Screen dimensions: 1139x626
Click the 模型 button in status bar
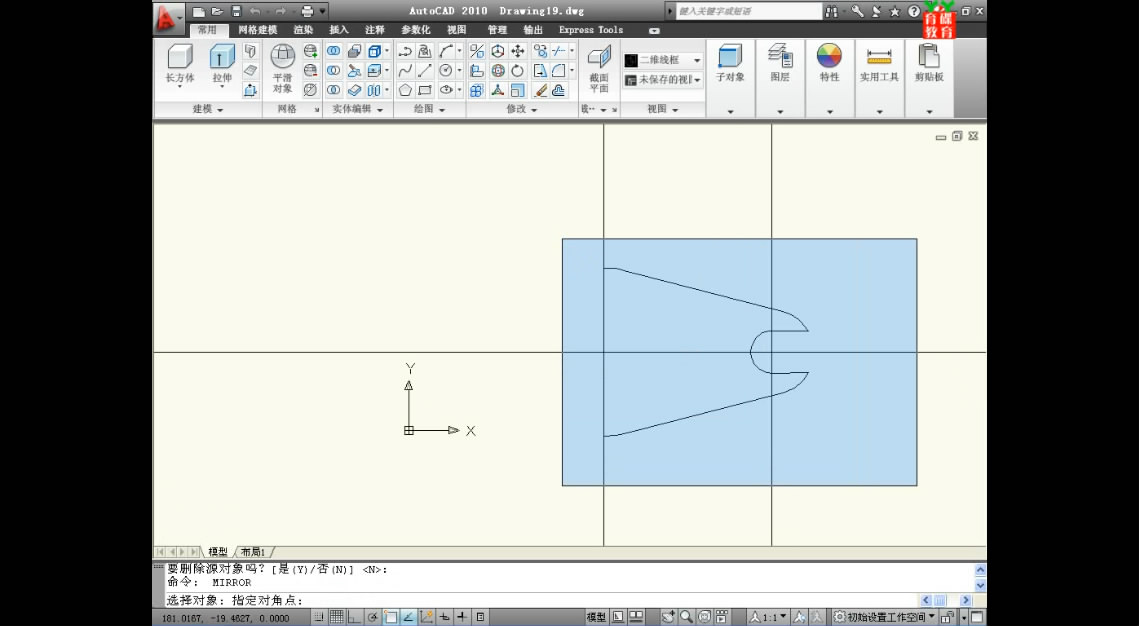click(596, 617)
